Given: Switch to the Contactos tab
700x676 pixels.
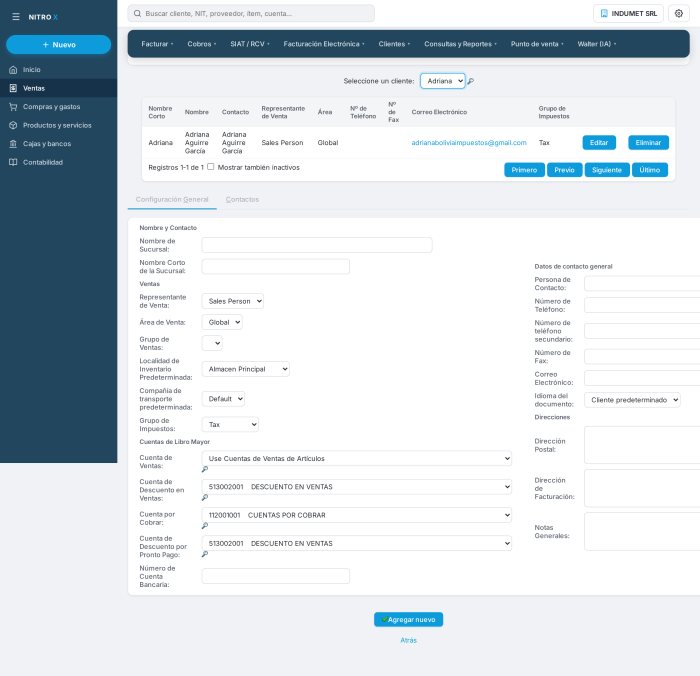Looking at the screenshot, I should coord(242,199).
